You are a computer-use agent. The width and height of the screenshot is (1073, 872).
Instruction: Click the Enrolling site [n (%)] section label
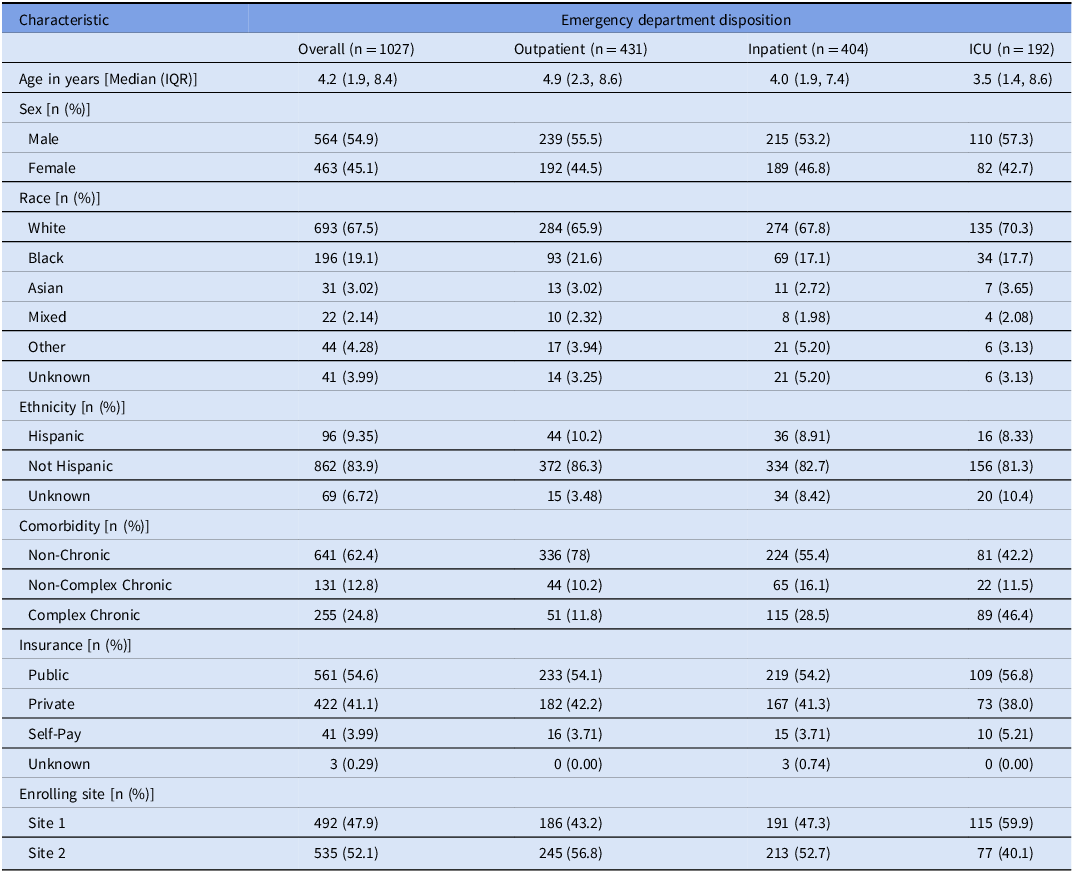click(87, 794)
